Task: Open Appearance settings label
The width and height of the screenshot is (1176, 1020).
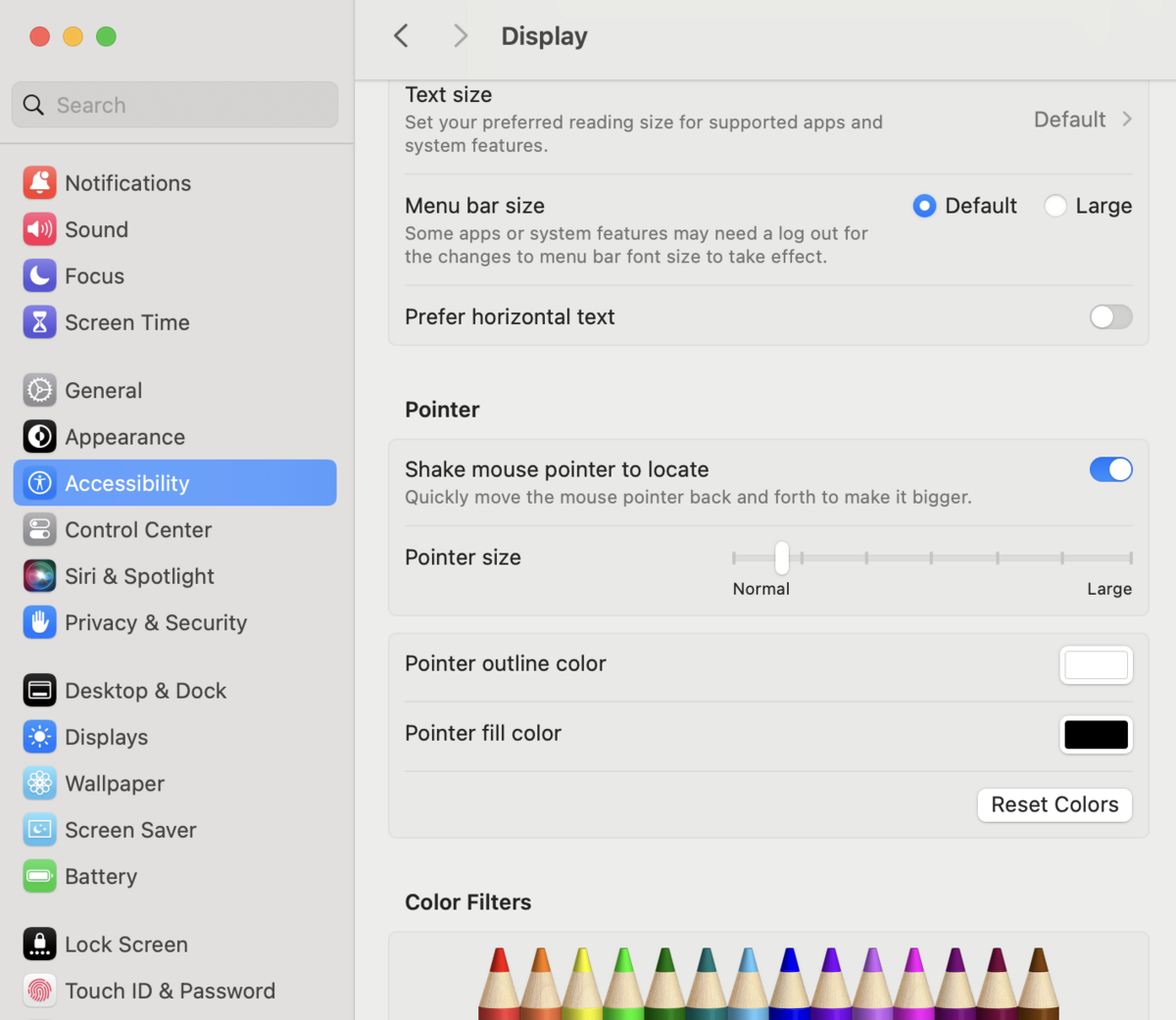Action: click(125, 437)
